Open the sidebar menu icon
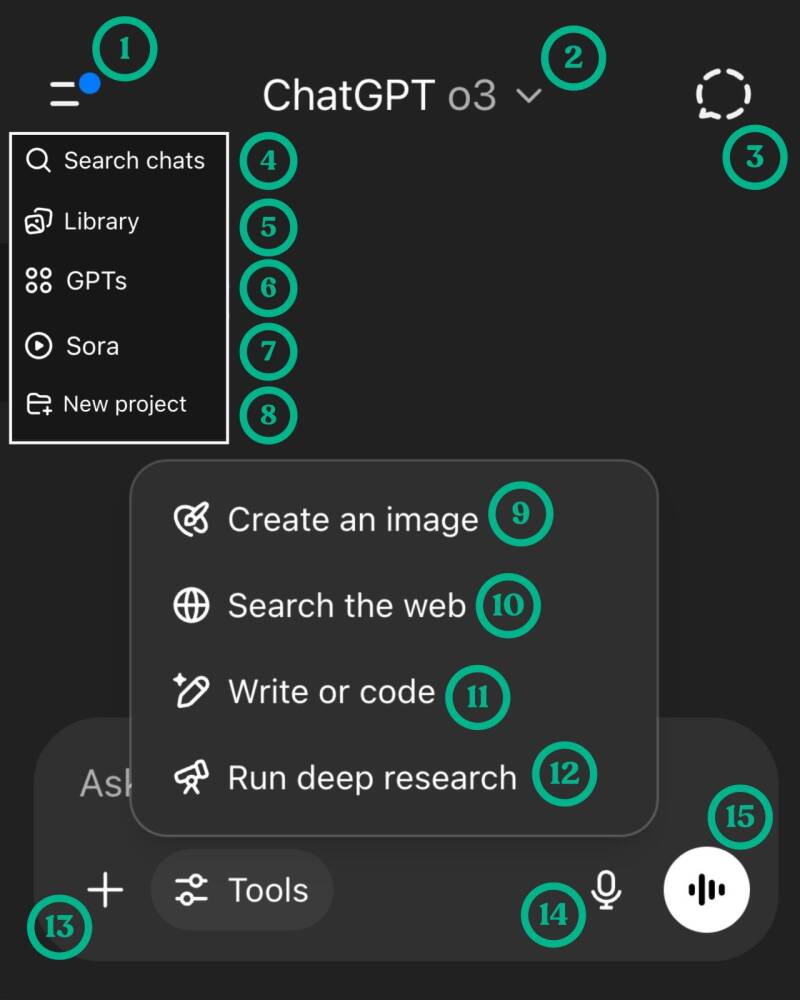 tap(66, 95)
